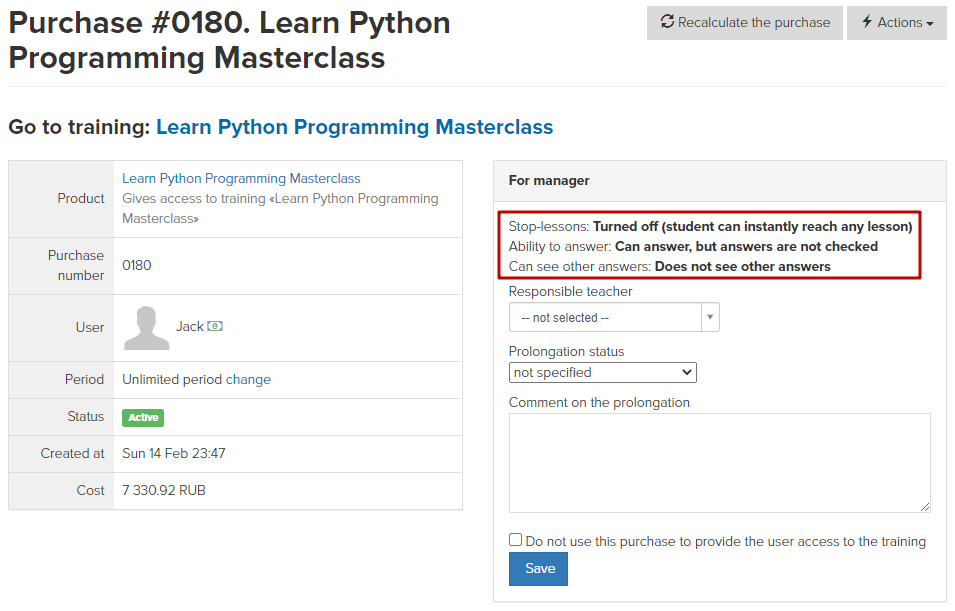Click the 'Status' row label
Screen dimensions: 955x611
coord(86,417)
